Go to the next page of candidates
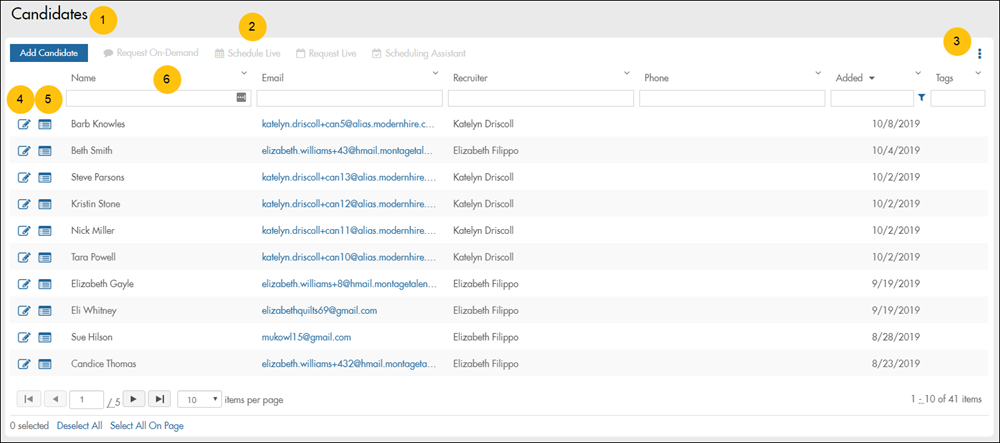This screenshot has height=443, width=1000. [134, 399]
